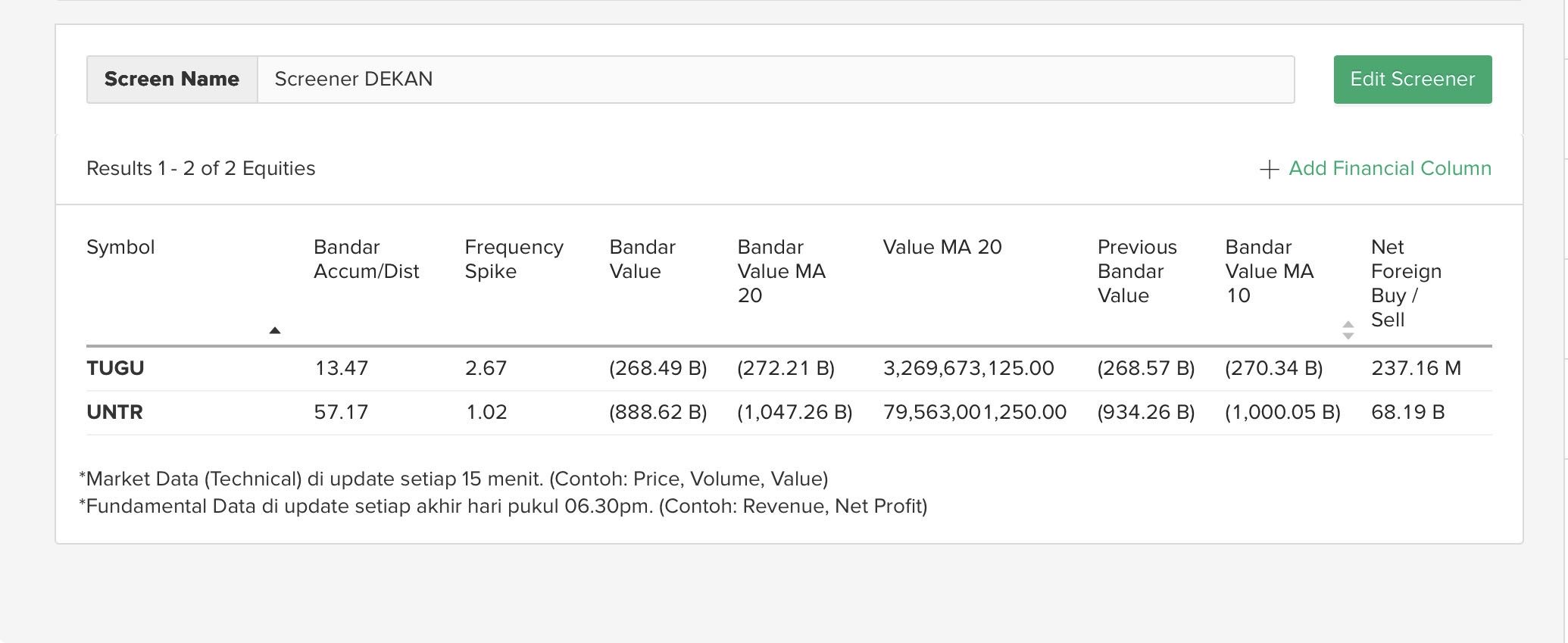
Task: Select UNTR's net foreign value 68.19 B
Action: (x=1407, y=412)
